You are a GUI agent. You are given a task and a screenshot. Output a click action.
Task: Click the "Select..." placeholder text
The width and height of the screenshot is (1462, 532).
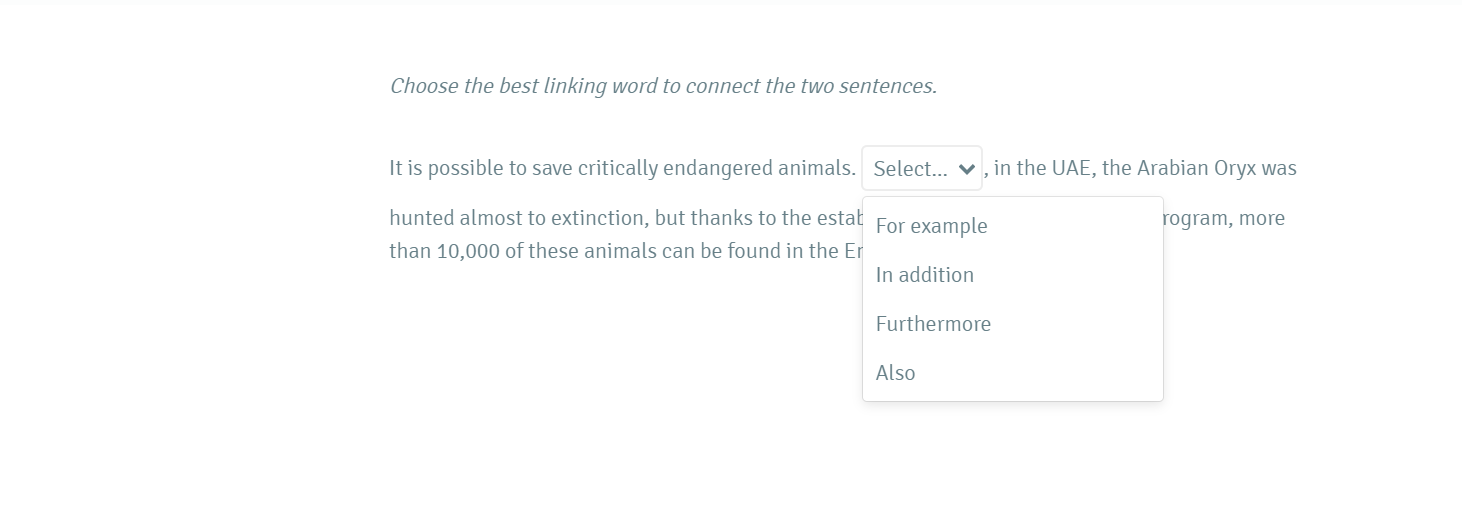click(x=909, y=169)
